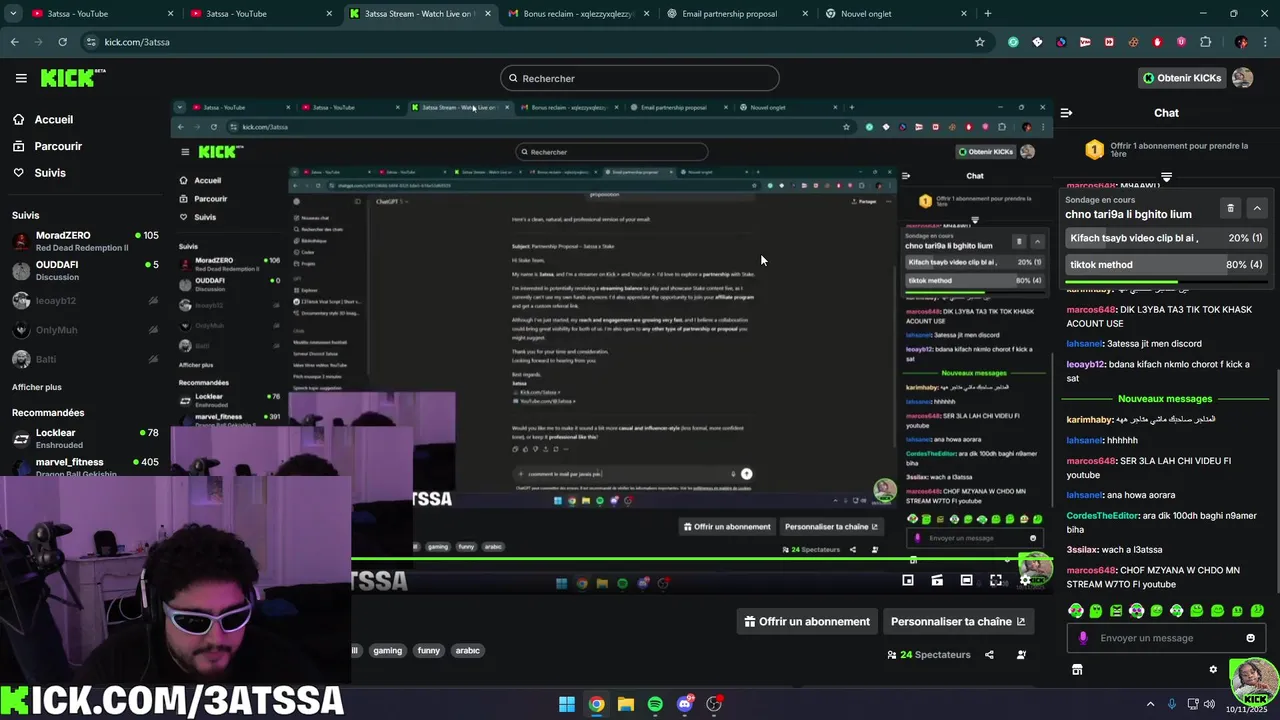Focus the Rechercher search field
The height and width of the screenshot is (720, 1280).
click(x=640, y=78)
